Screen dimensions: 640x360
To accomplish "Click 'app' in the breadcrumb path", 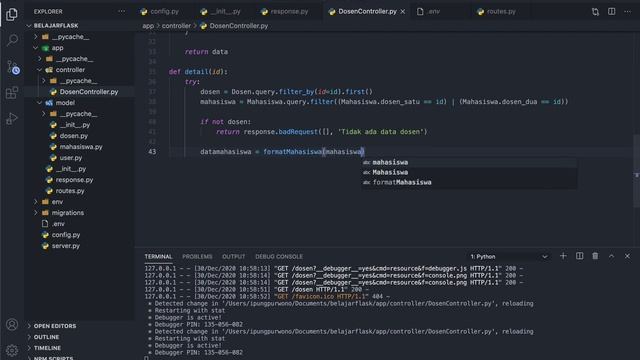I will point(148,26).
